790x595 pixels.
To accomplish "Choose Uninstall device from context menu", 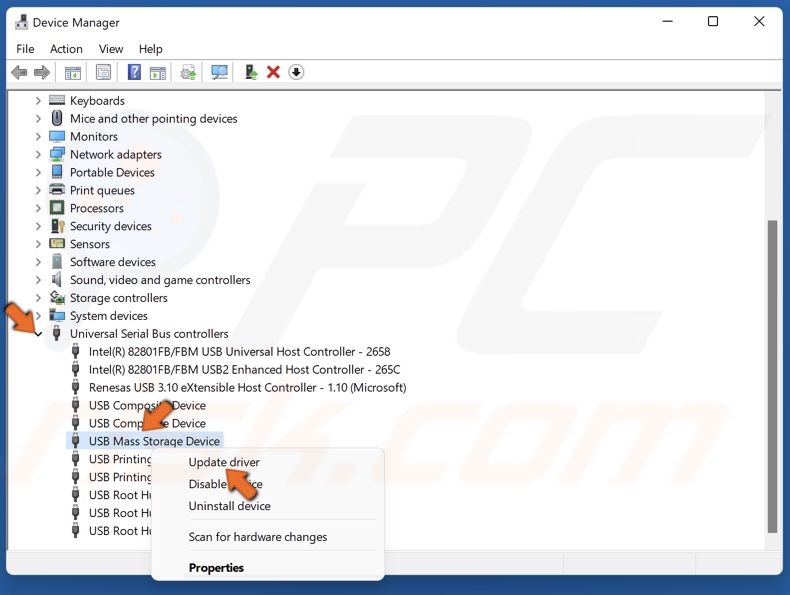I will [230, 506].
